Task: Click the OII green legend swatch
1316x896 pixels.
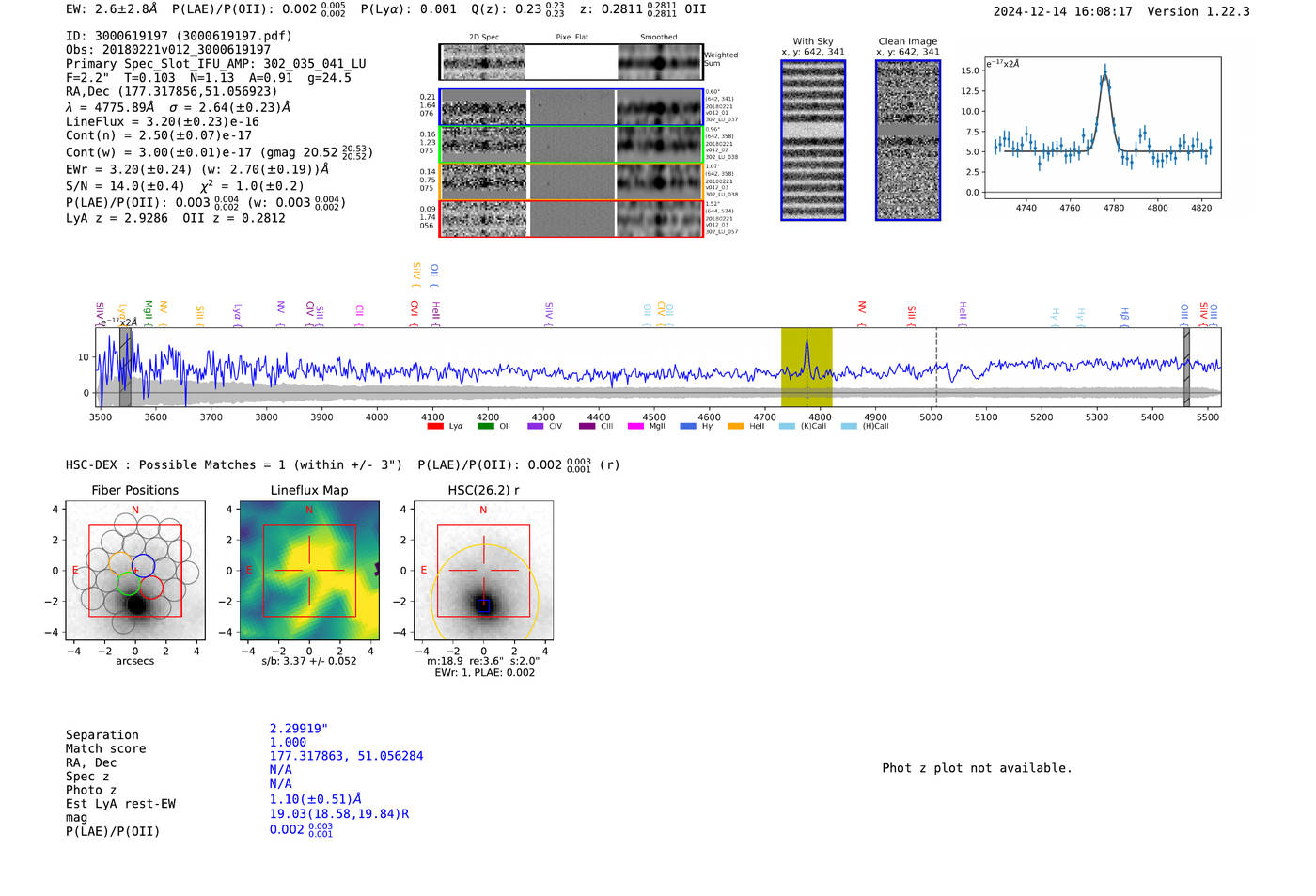Action: (486, 426)
